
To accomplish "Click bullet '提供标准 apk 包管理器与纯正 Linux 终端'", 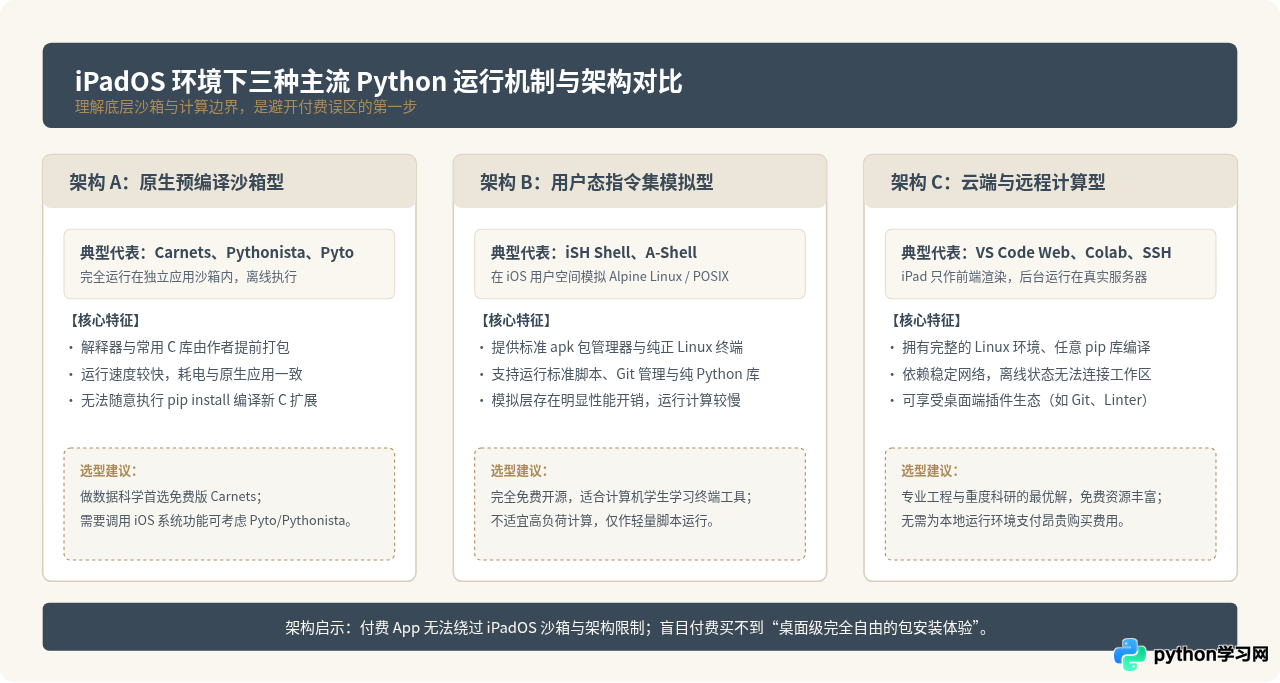I will coord(617,347).
